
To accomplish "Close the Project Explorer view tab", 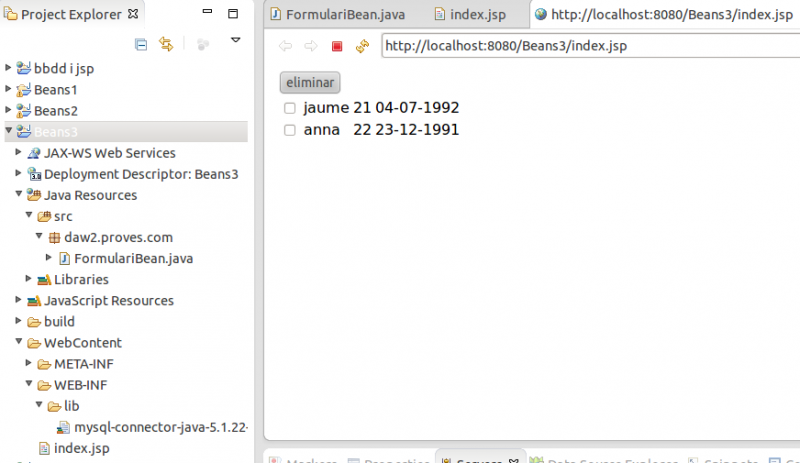I will pos(135,15).
